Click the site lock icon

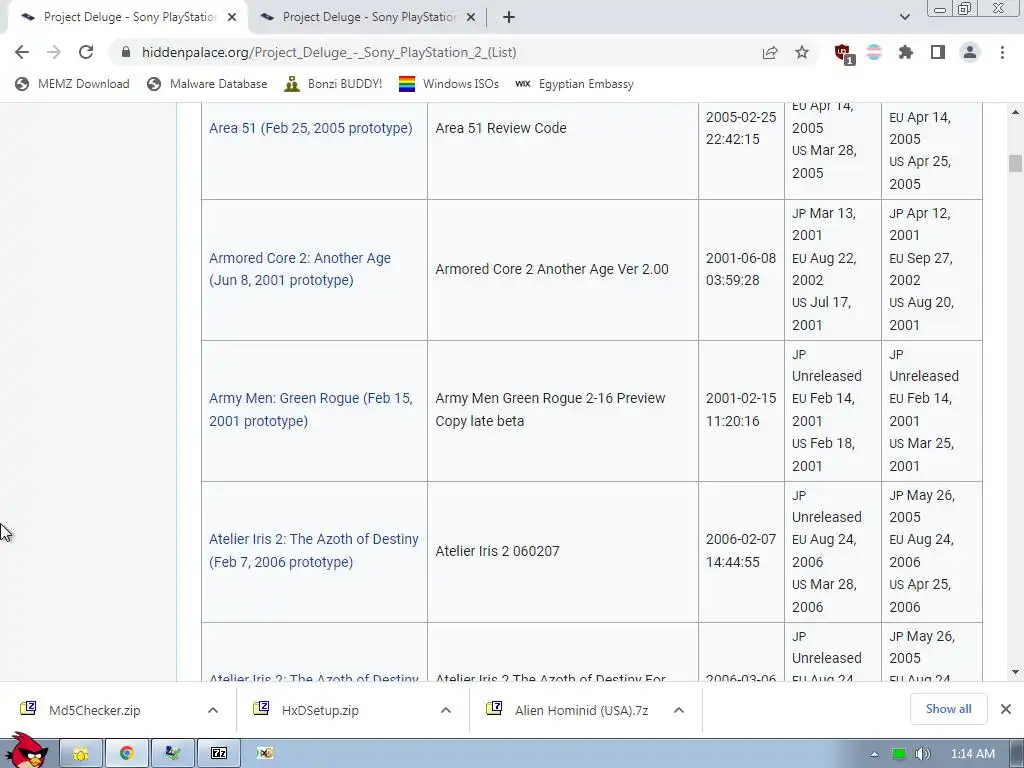pos(126,52)
